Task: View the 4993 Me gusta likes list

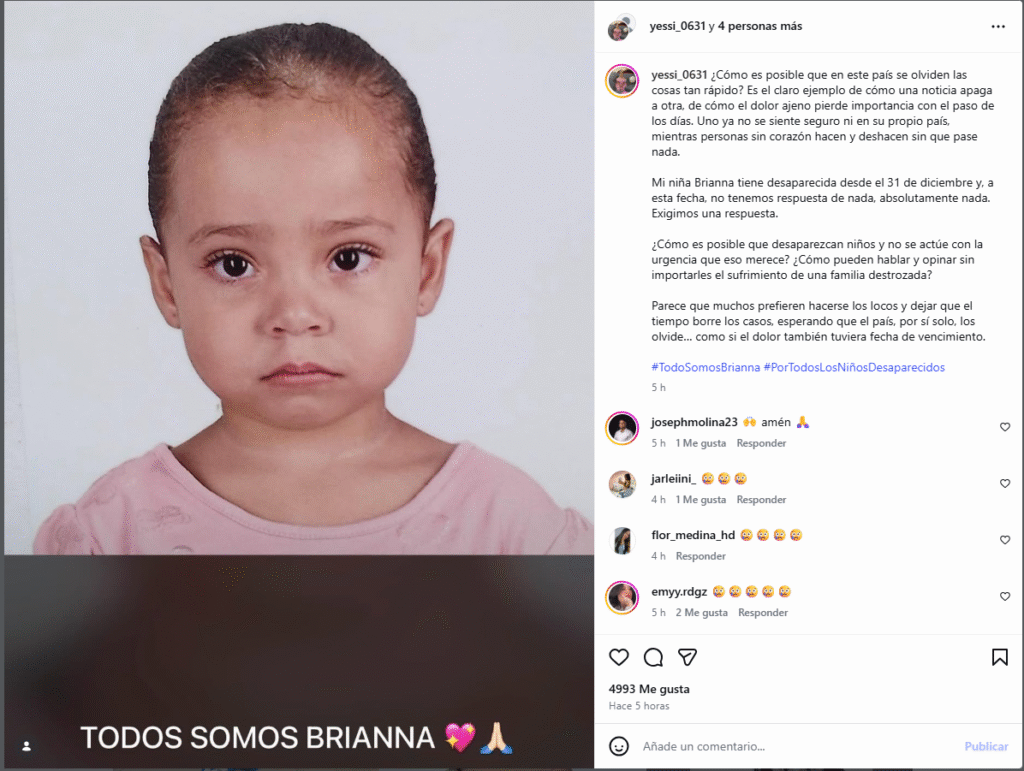Action: pyautogui.click(x=648, y=689)
